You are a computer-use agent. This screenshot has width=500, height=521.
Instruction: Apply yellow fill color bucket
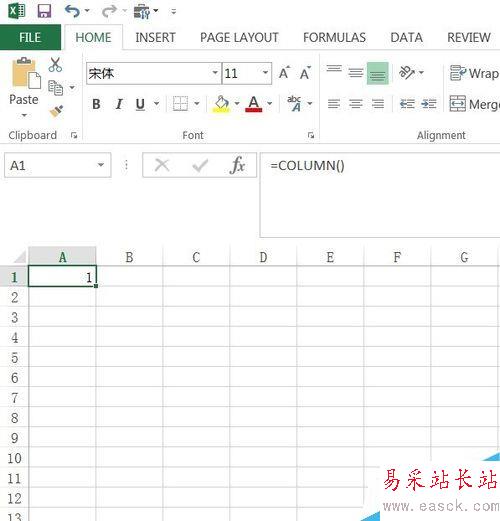click(x=221, y=104)
